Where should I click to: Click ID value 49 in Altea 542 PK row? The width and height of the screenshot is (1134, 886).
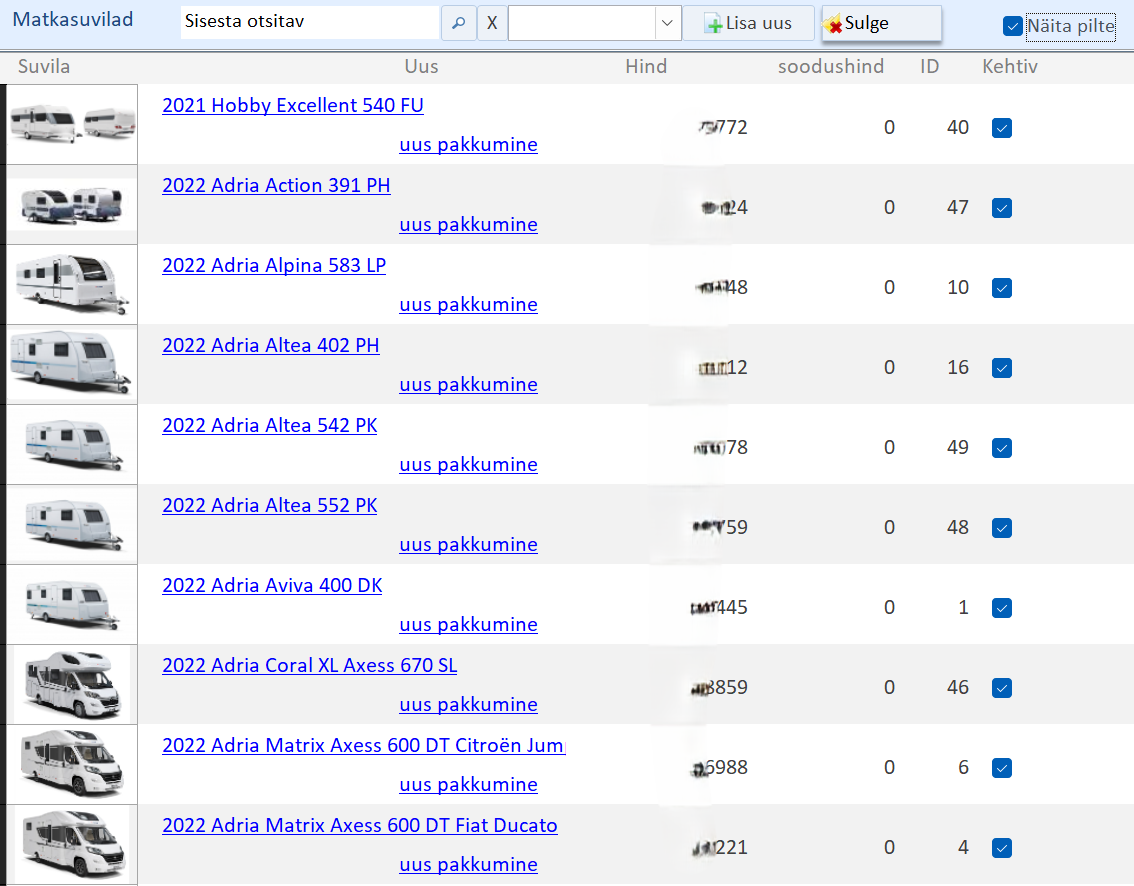pyautogui.click(x=958, y=448)
